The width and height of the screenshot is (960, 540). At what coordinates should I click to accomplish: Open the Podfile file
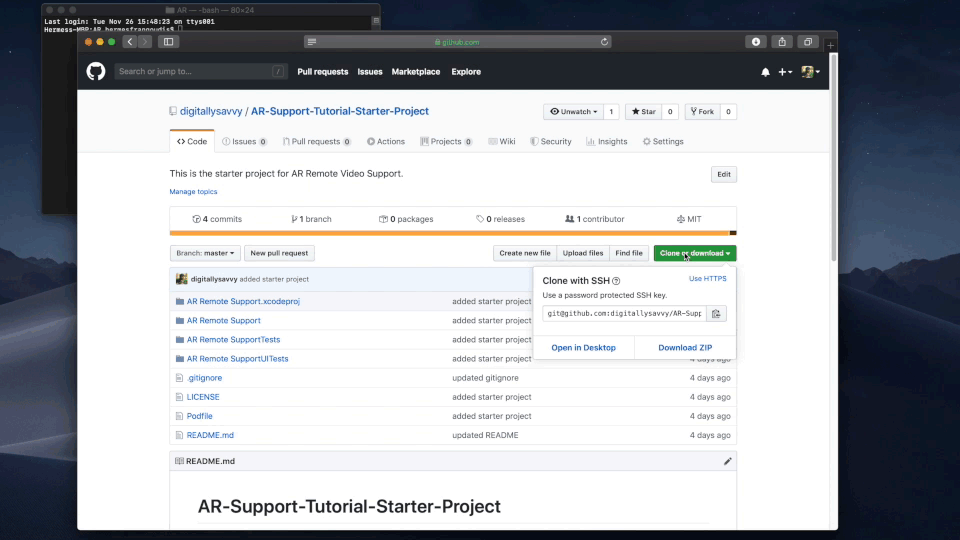tap(200, 416)
